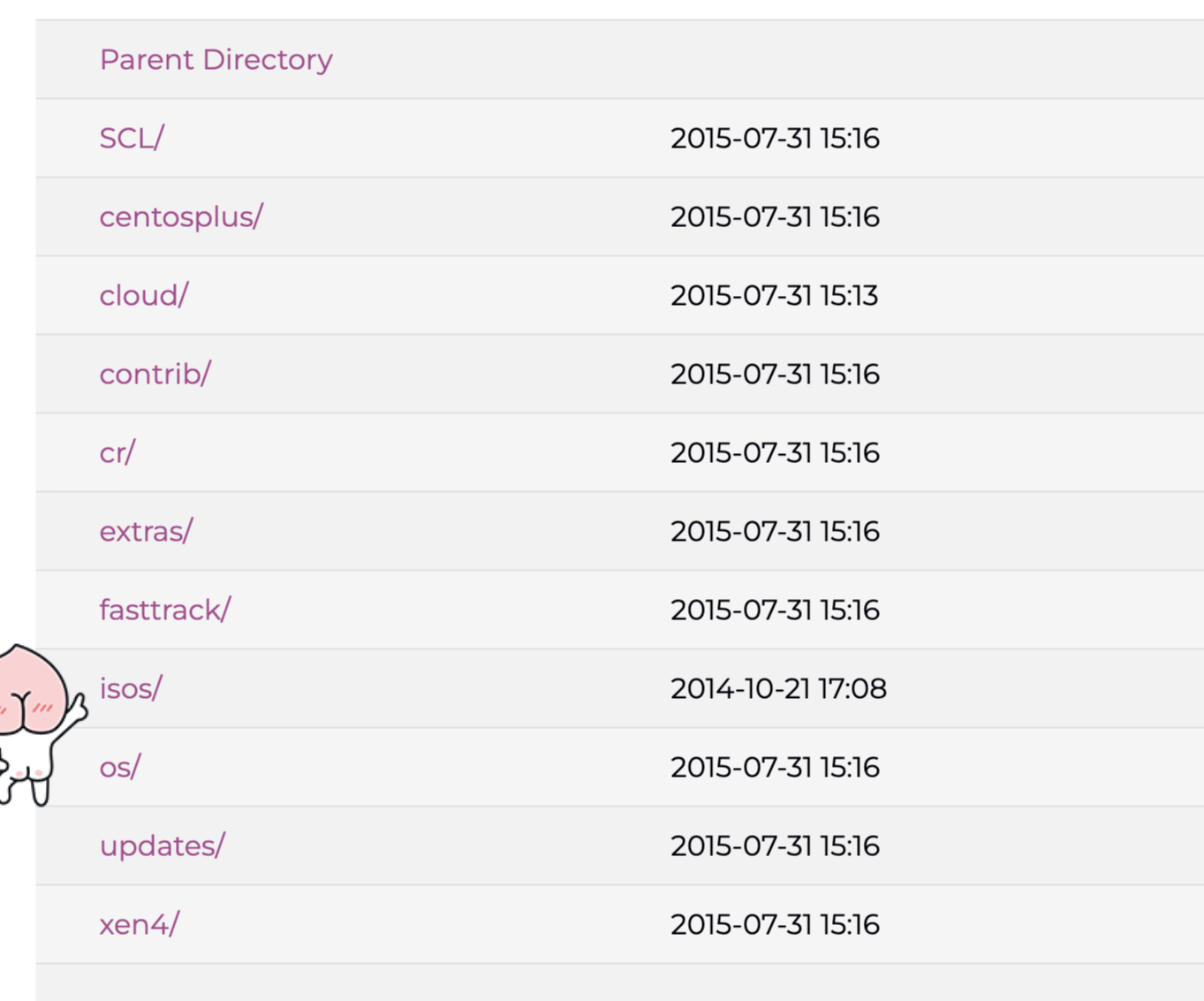
Task: Open the cloud/ directory link
Action: 144,295
